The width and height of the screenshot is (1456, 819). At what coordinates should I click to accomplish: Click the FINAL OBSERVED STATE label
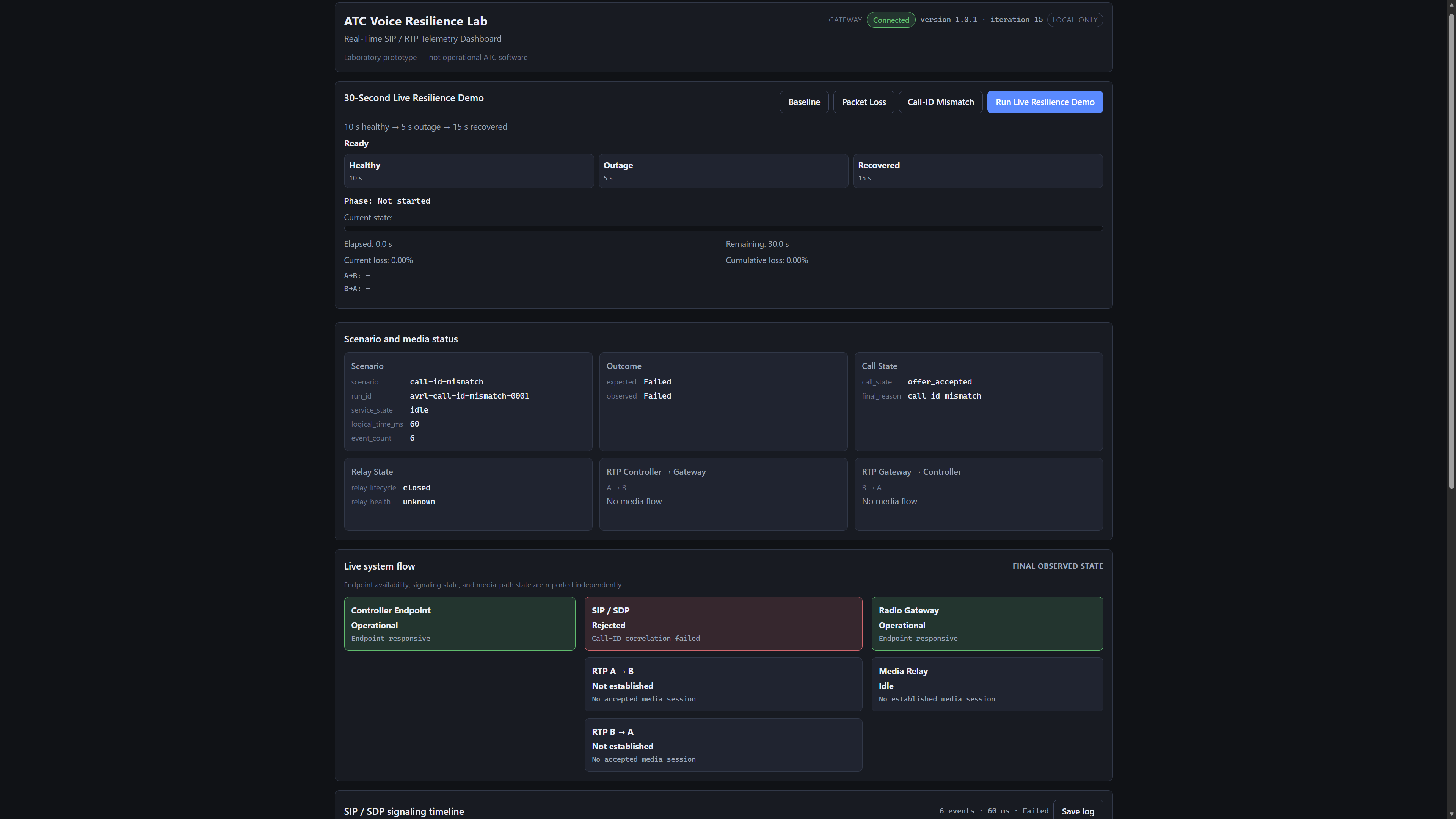[x=1057, y=566]
